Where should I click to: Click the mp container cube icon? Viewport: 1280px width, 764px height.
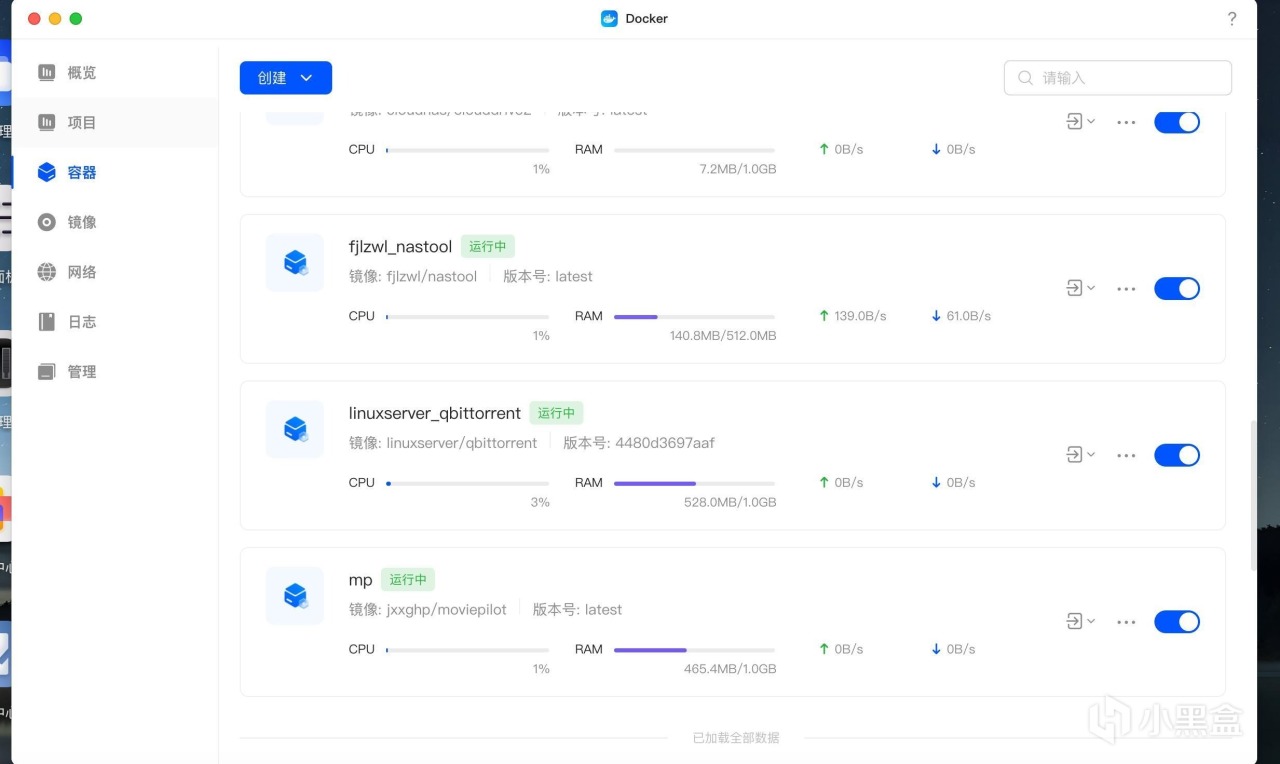click(x=295, y=596)
